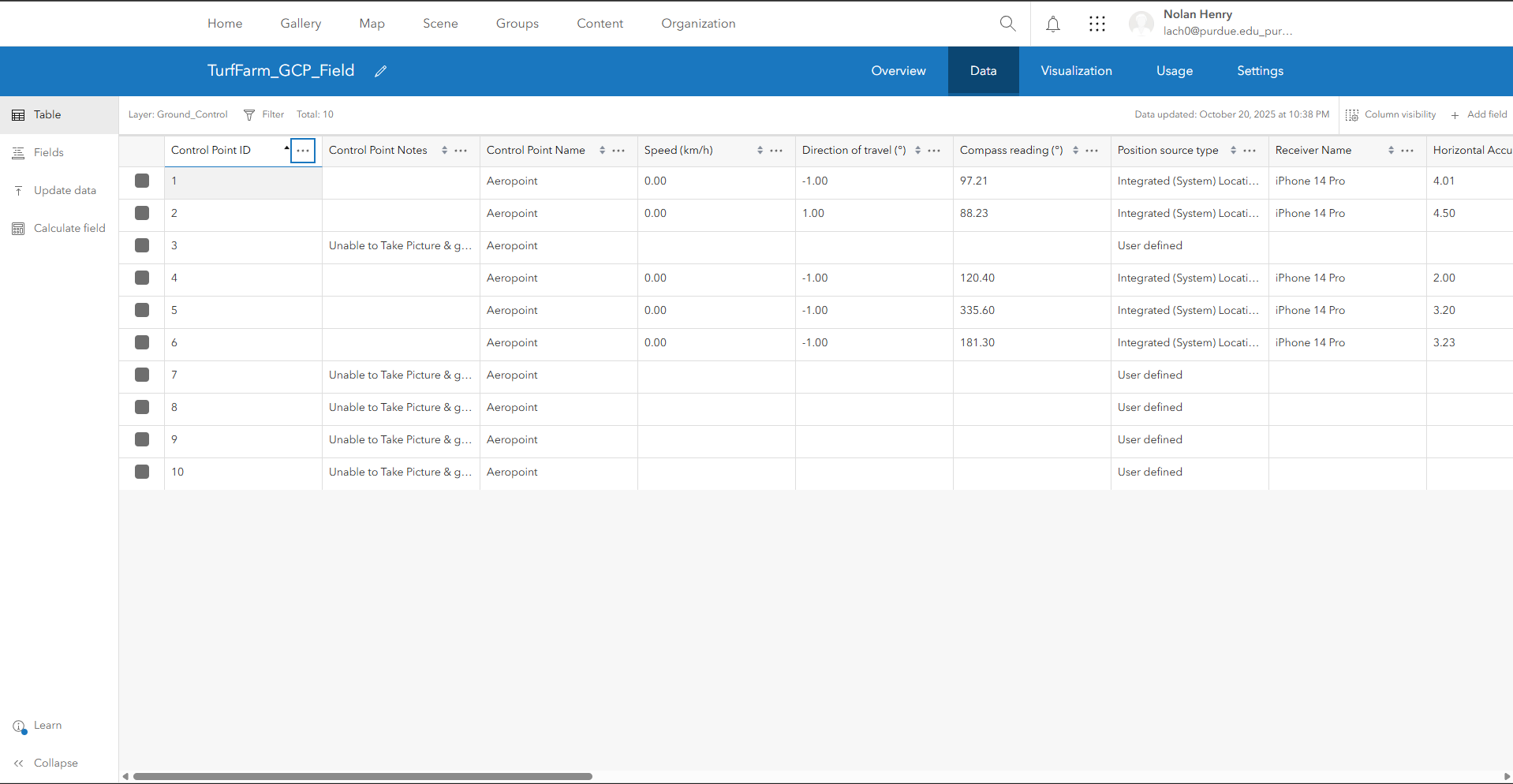
Task: Select the checkbox for row 1
Action: pos(142,181)
